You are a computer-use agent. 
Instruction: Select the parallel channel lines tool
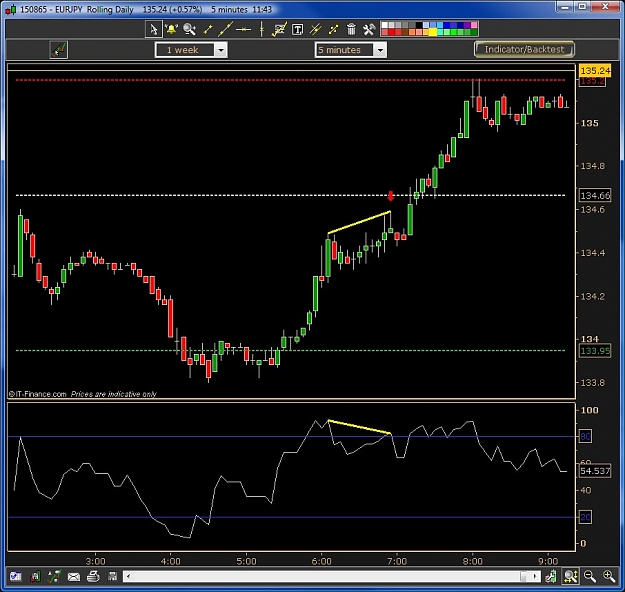[316, 29]
